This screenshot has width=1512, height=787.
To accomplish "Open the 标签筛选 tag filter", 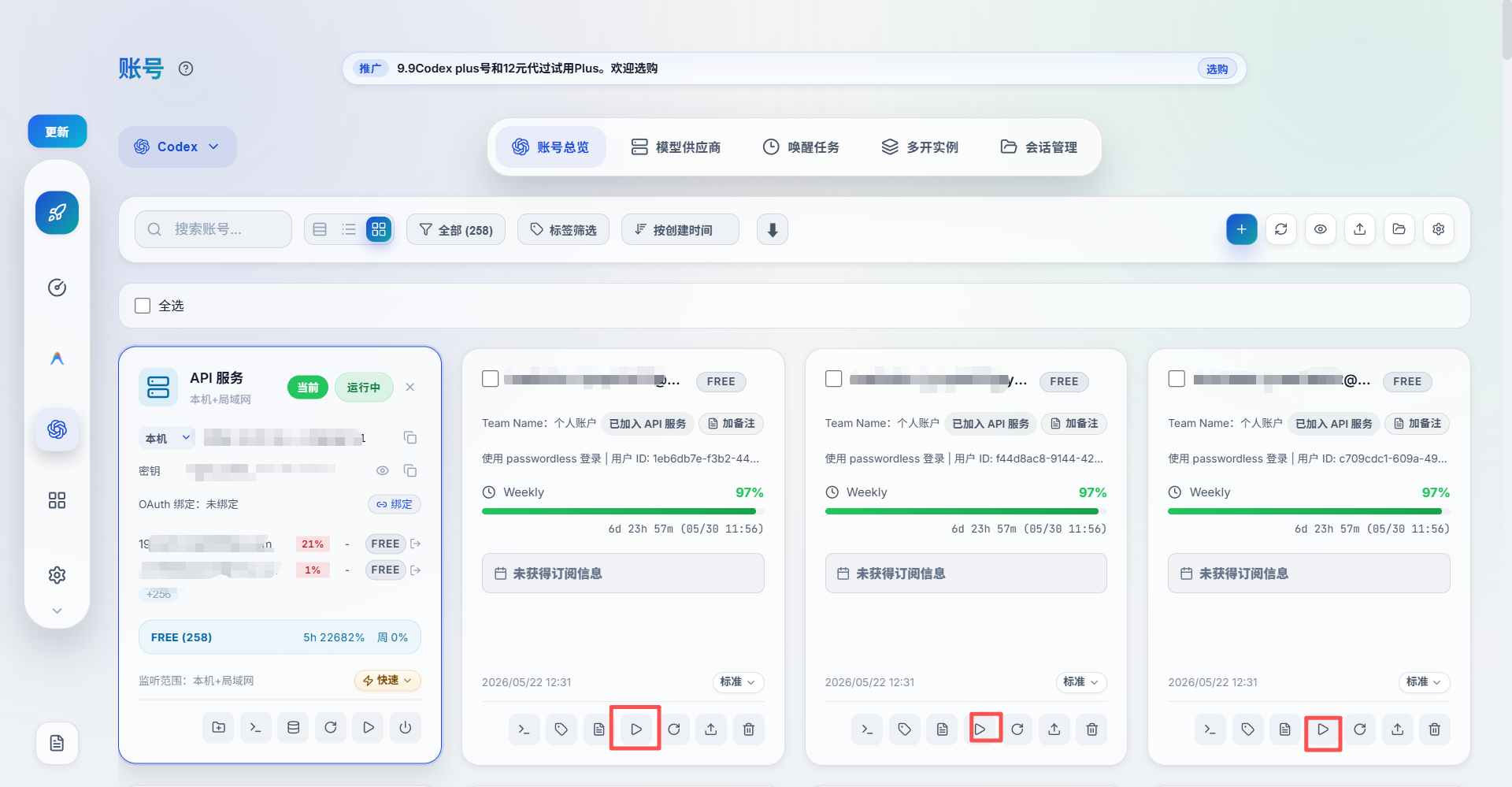I will tap(563, 229).
